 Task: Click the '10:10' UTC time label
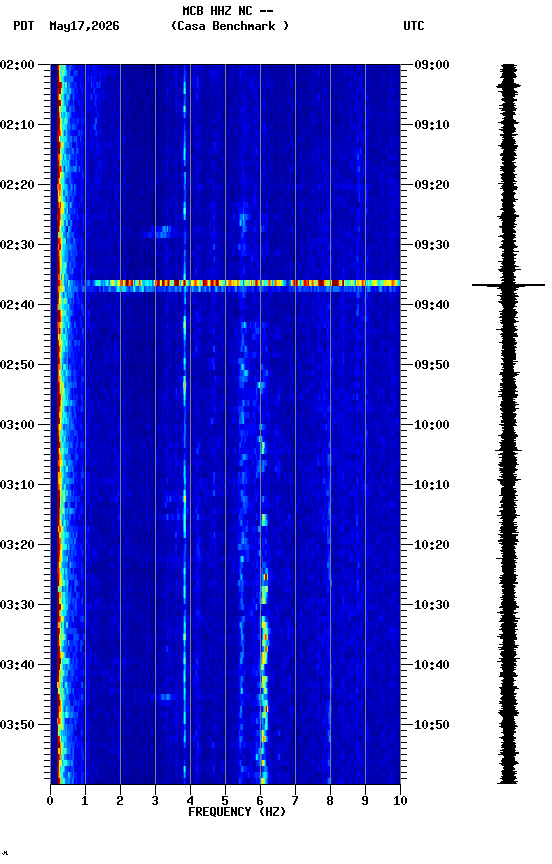[432, 485]
